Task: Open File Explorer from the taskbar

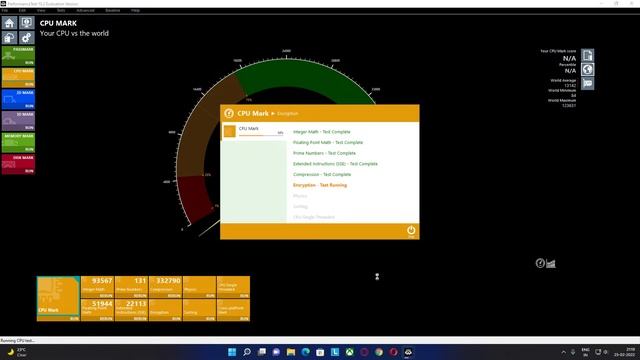Action: pos(291,352)
